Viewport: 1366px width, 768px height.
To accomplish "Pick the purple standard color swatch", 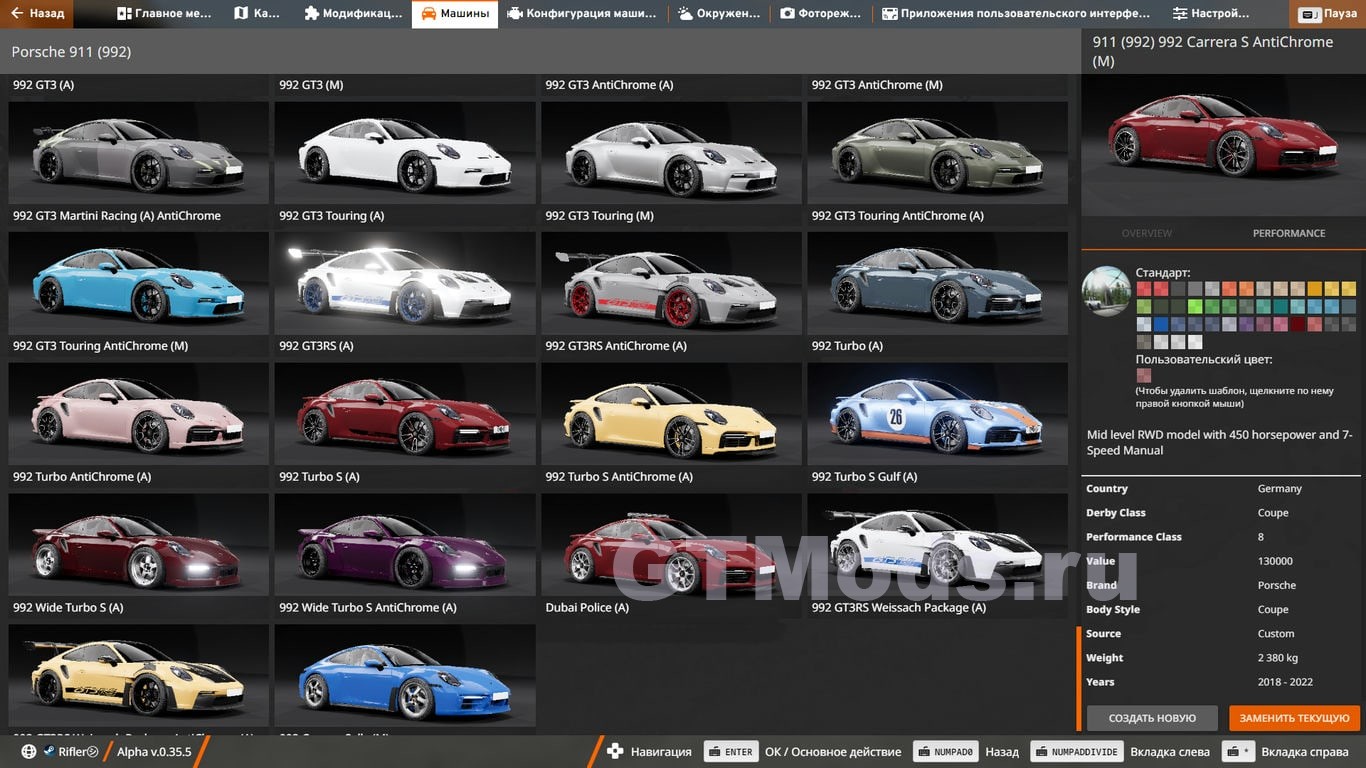I will 1246,324.
